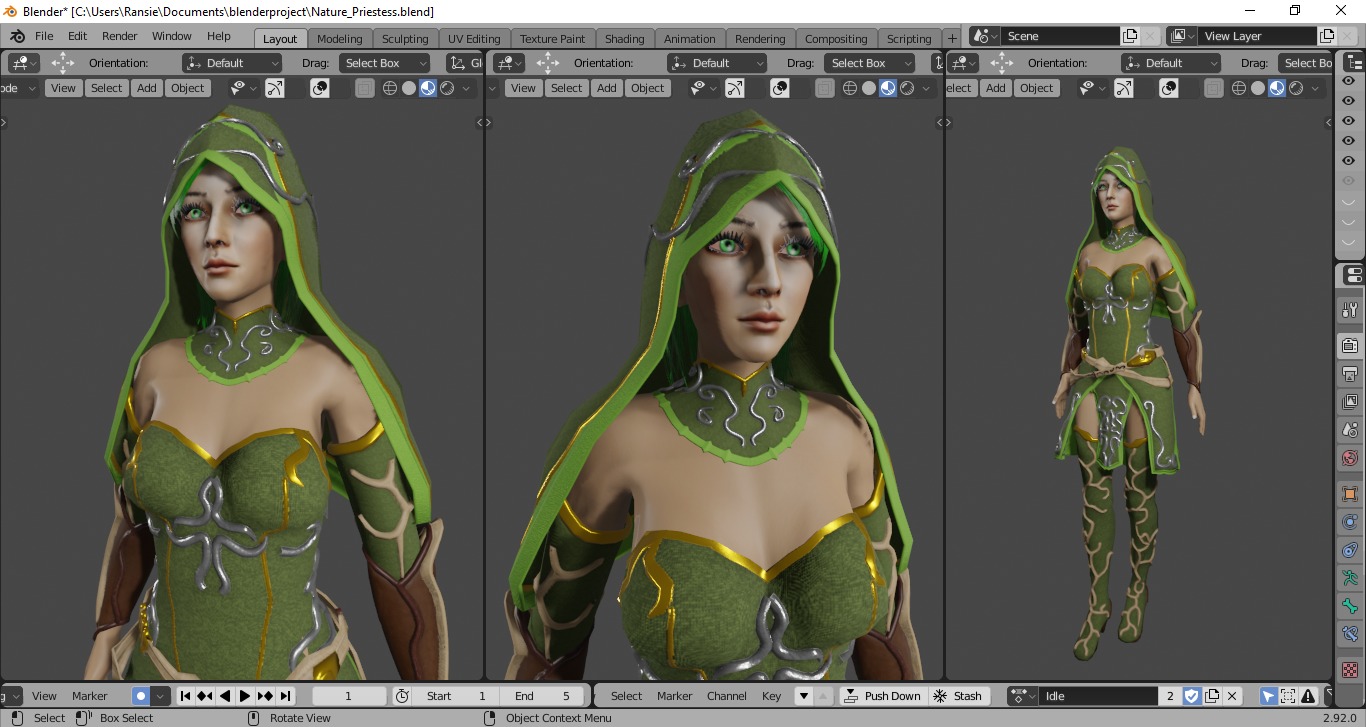Click the Idle action name field
Screen dimensions: 1366x727
click(x=1100, y=696)
